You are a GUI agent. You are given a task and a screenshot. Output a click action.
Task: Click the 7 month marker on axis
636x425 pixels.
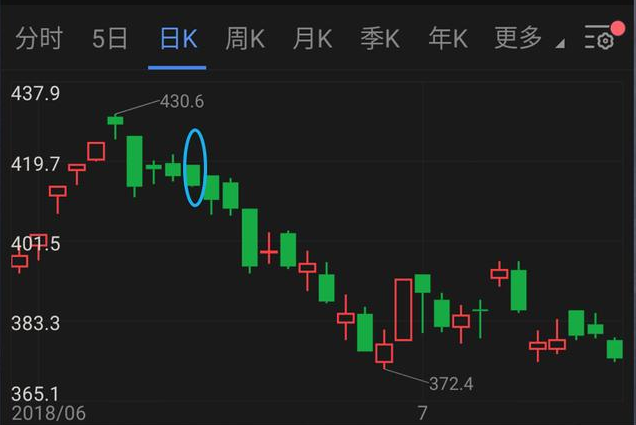coord(423,413)
